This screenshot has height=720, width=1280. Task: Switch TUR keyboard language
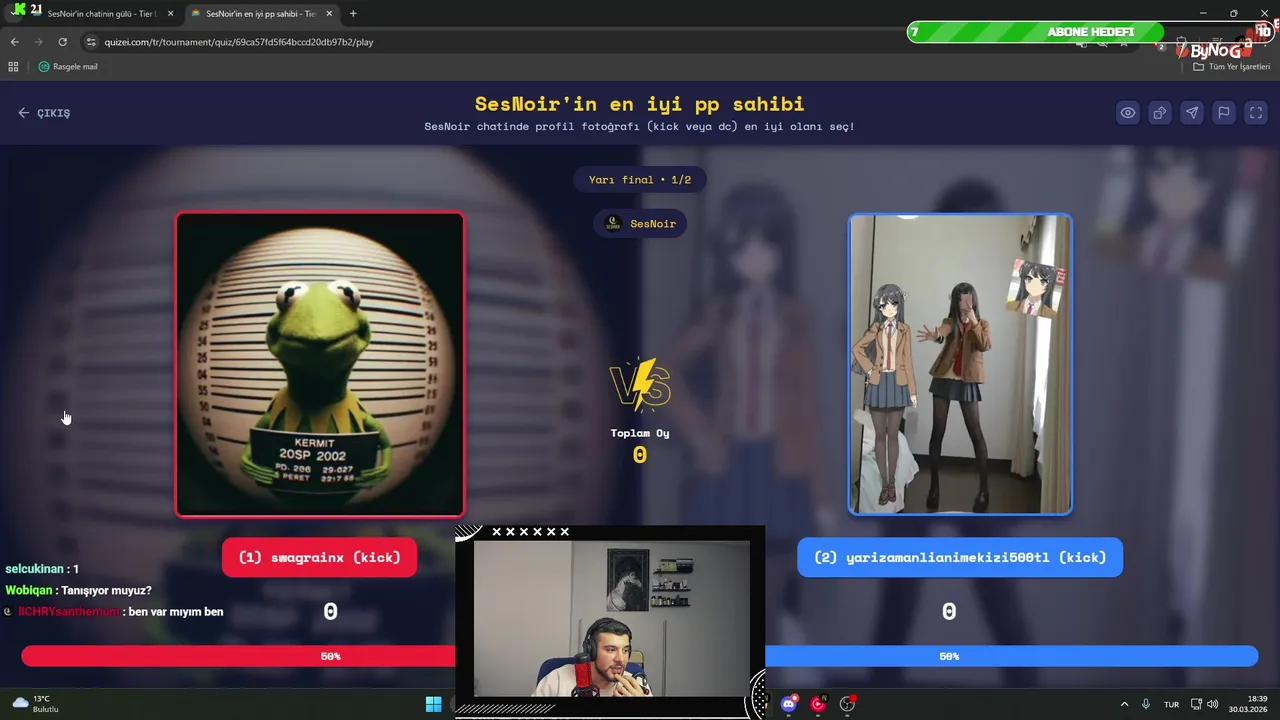[1171, 704]
